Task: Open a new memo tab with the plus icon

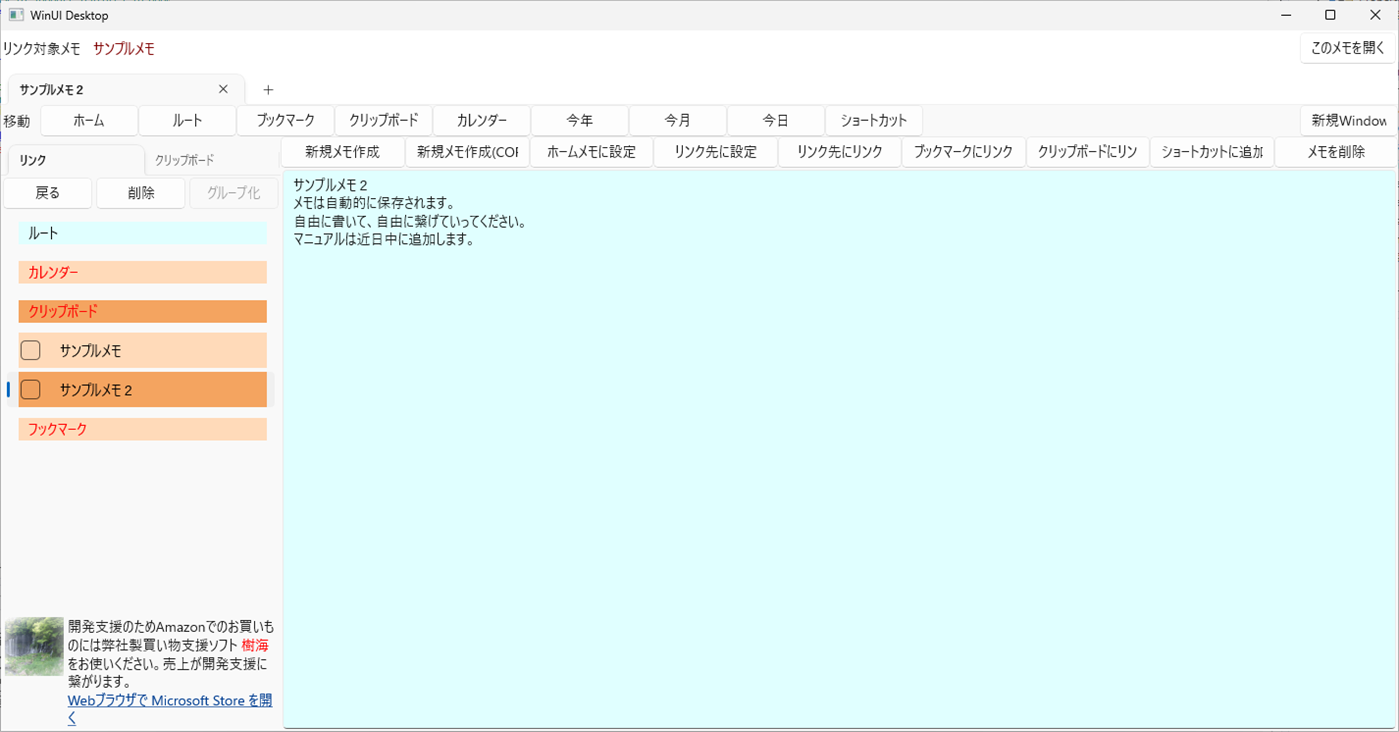Action: coord(268,89)
